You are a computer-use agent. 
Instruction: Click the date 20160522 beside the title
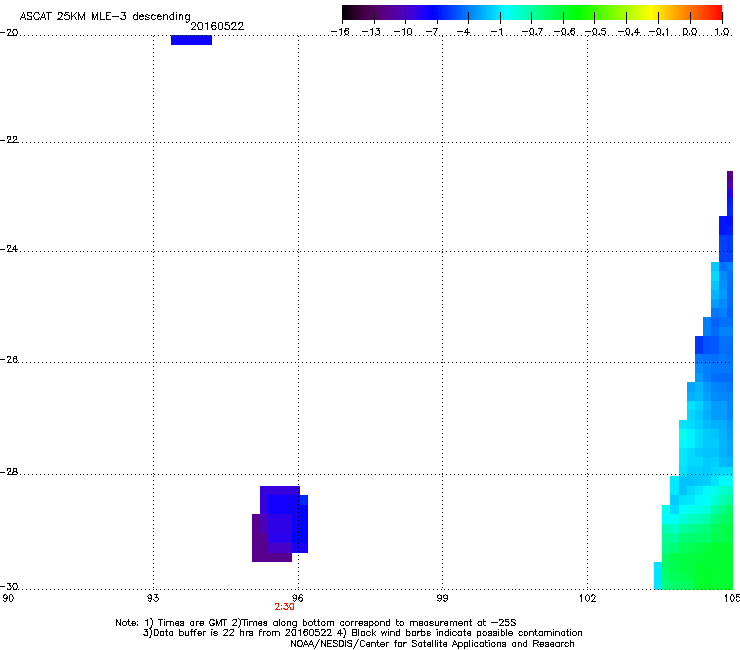coord(217,26)
